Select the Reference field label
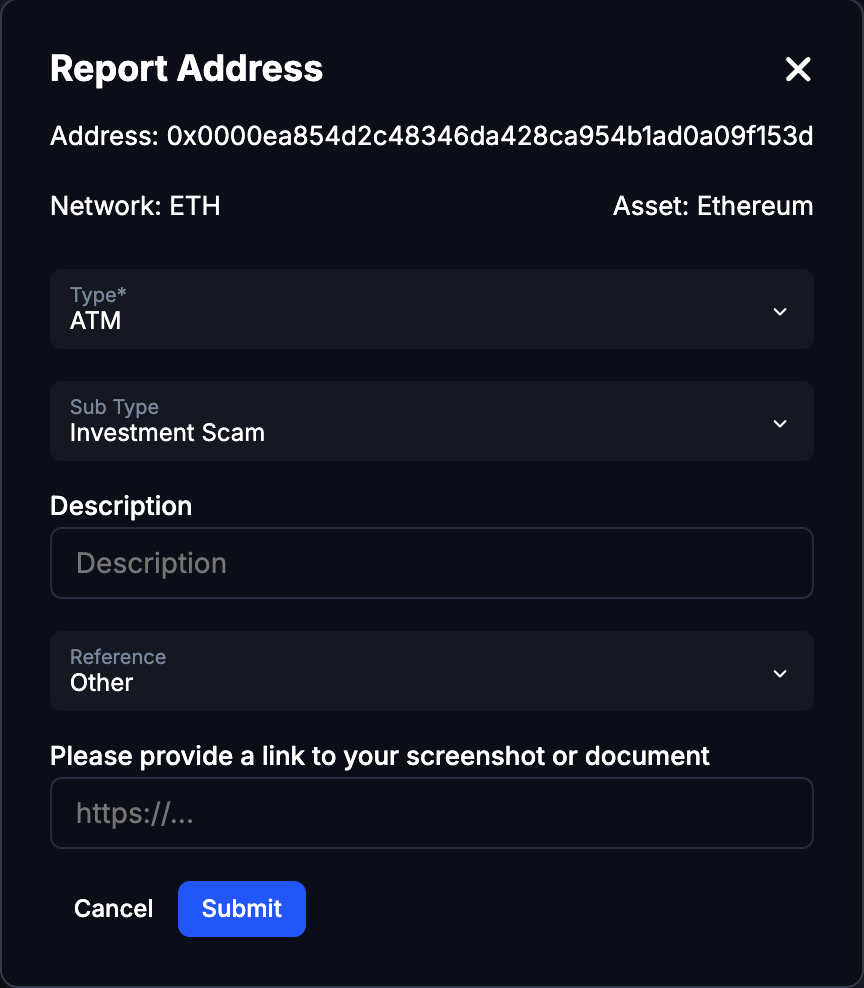 point(117,656)
